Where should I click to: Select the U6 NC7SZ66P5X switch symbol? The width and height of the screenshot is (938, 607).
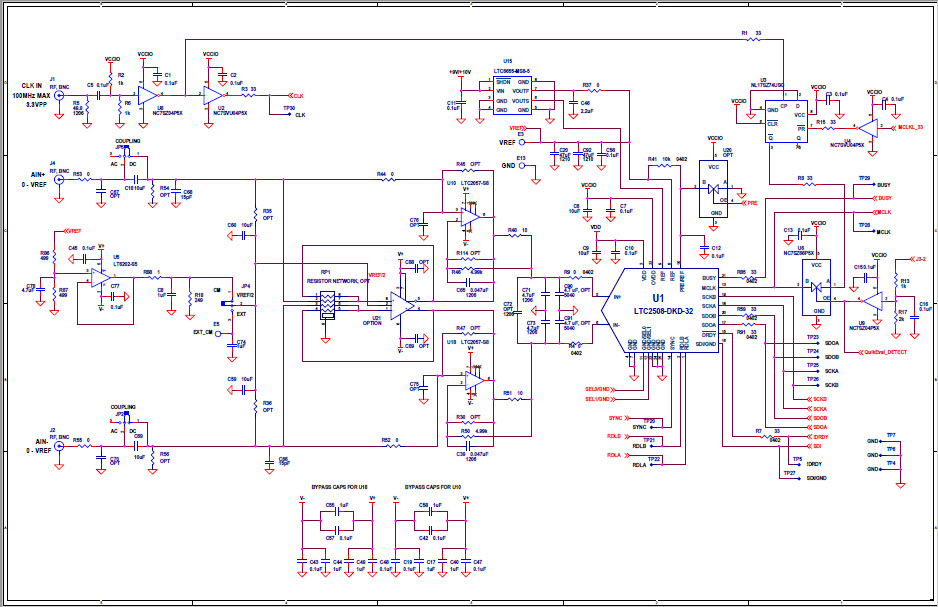tap(817, 287)
